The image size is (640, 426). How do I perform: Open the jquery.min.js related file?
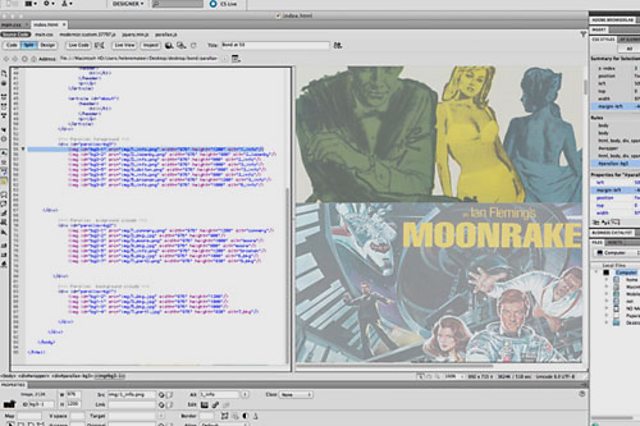pyautogui.click(x=136, y=35)
